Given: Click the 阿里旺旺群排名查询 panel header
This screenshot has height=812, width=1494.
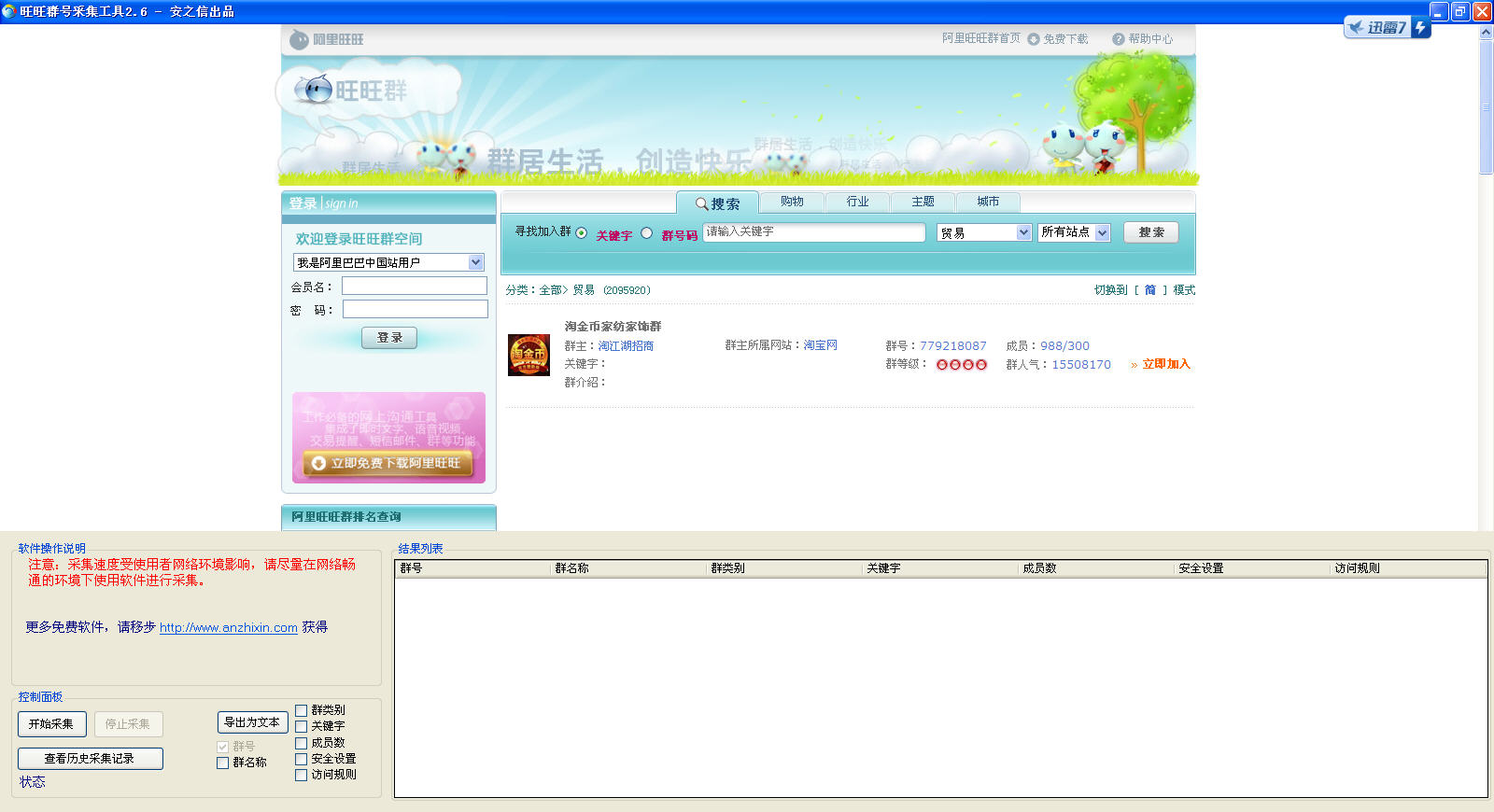Looking at the screenshot, I should [388, 517].
